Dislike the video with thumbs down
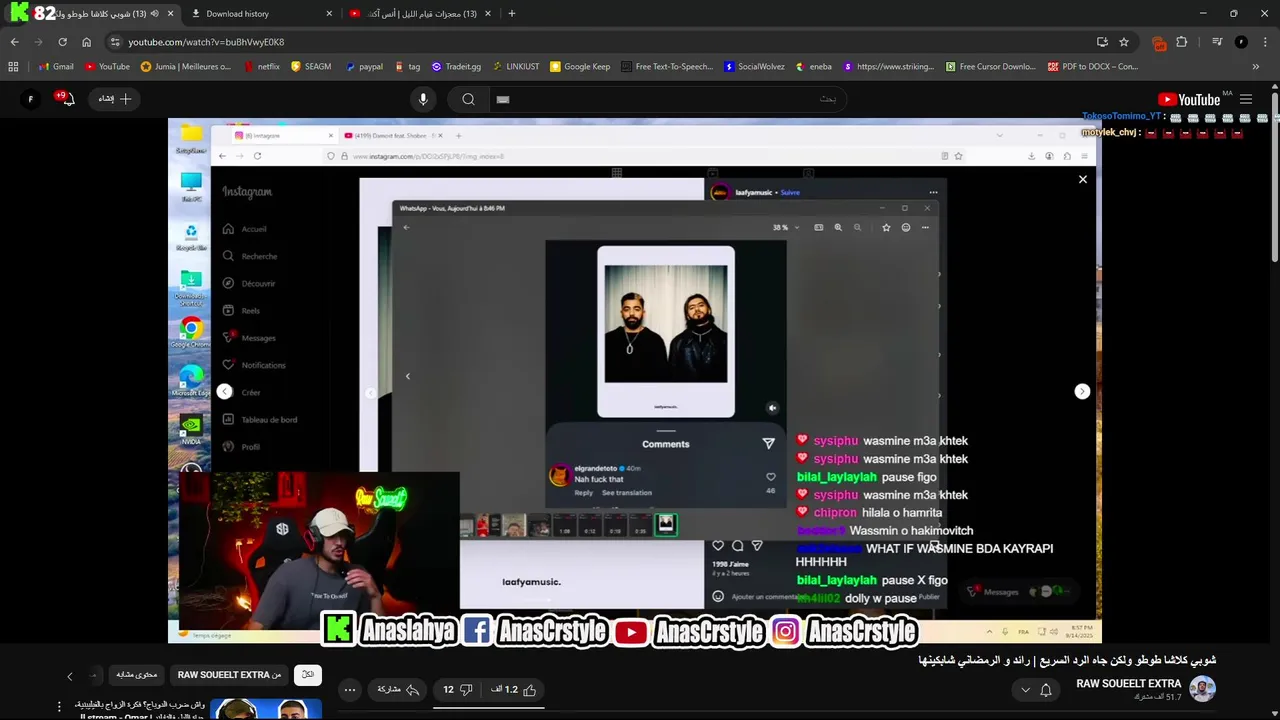 [457, 690]
